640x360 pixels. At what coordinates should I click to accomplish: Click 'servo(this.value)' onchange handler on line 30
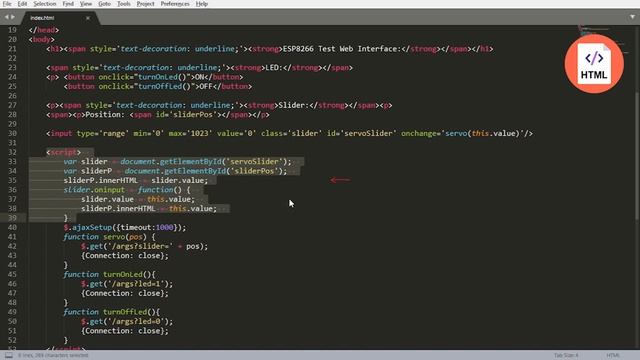[483, 133]
